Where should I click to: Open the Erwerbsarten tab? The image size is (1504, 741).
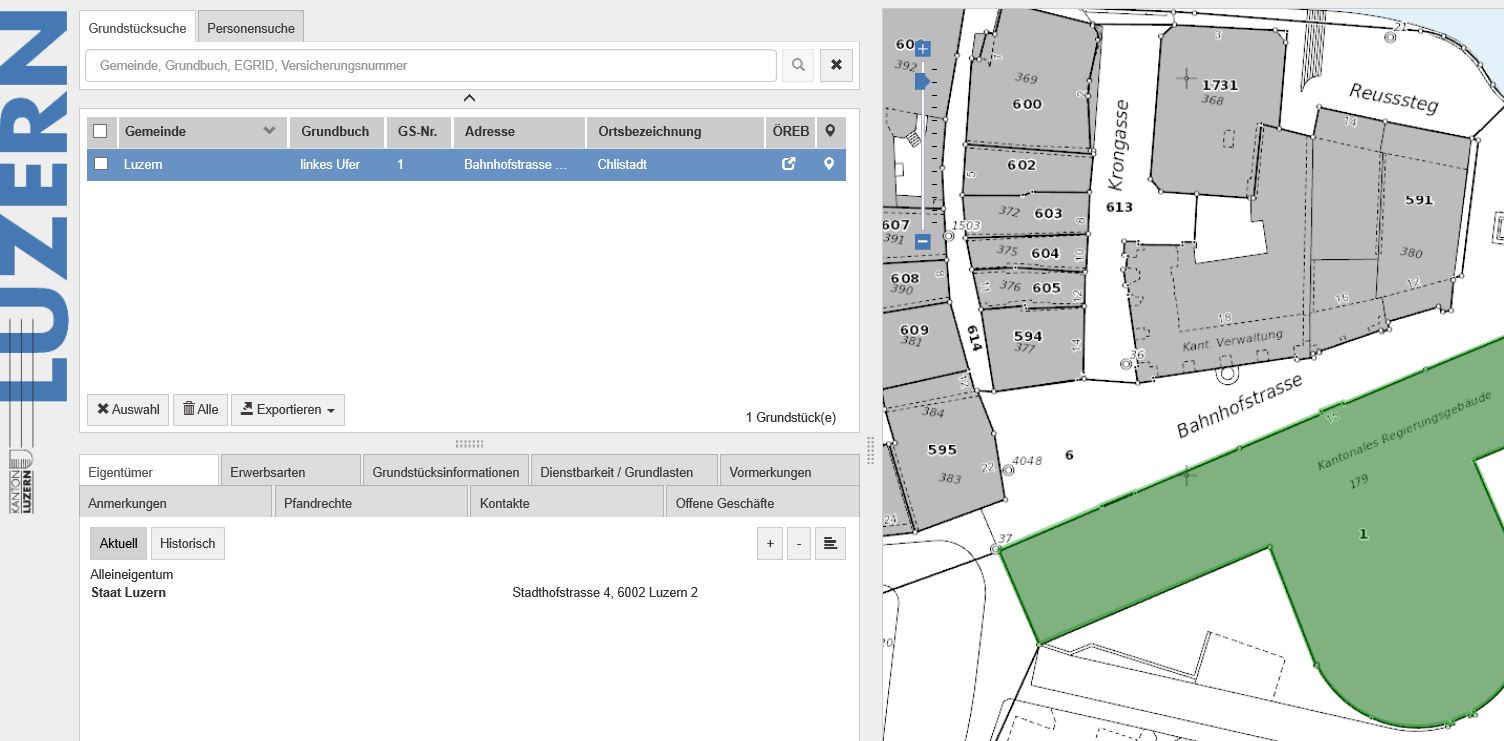pyautogui.click(x=291, y=471)
